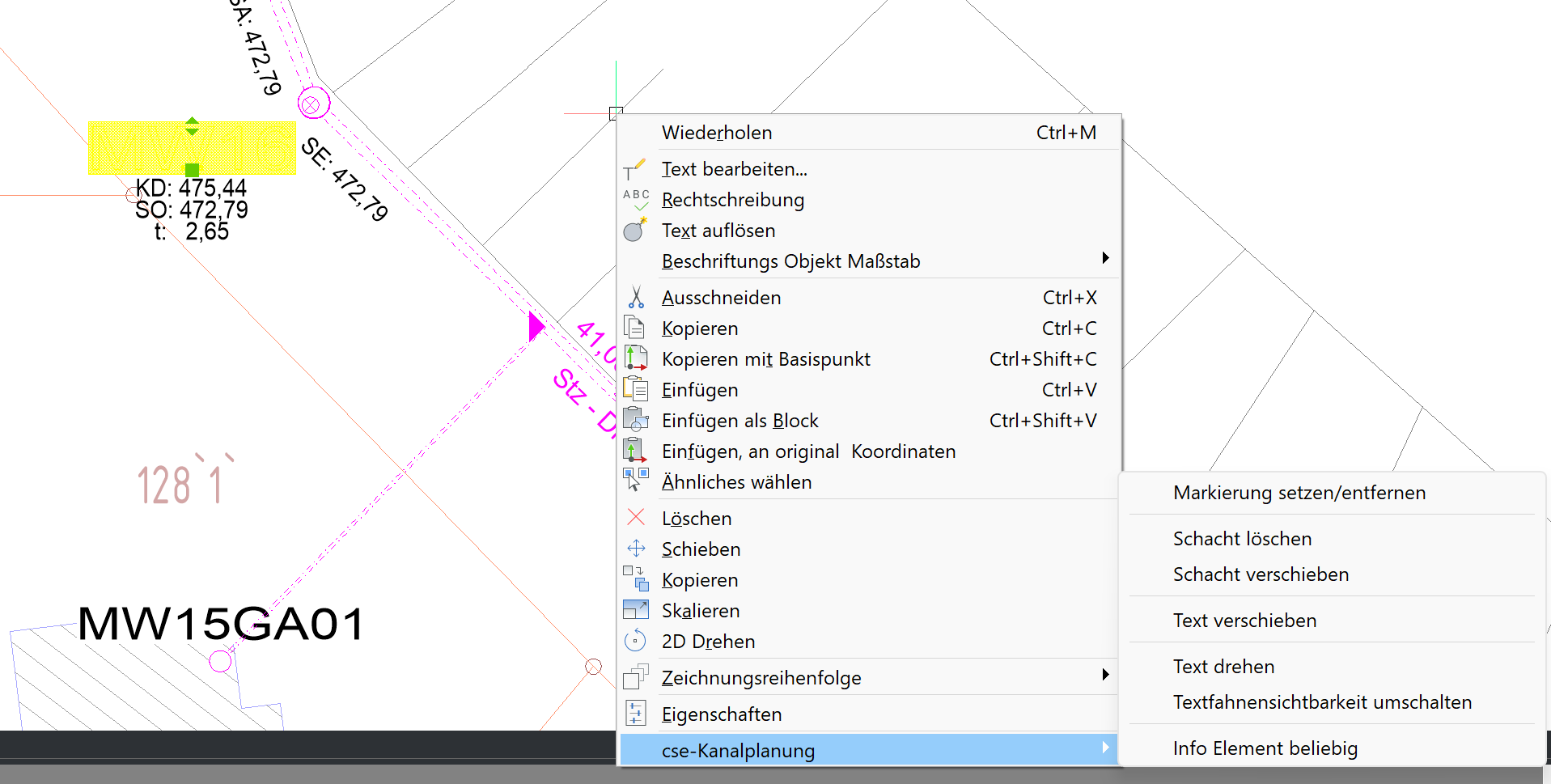Choose Wiederholen from the context menu
This screenshot has width=1551, height=784.
[x=717, y=133]
